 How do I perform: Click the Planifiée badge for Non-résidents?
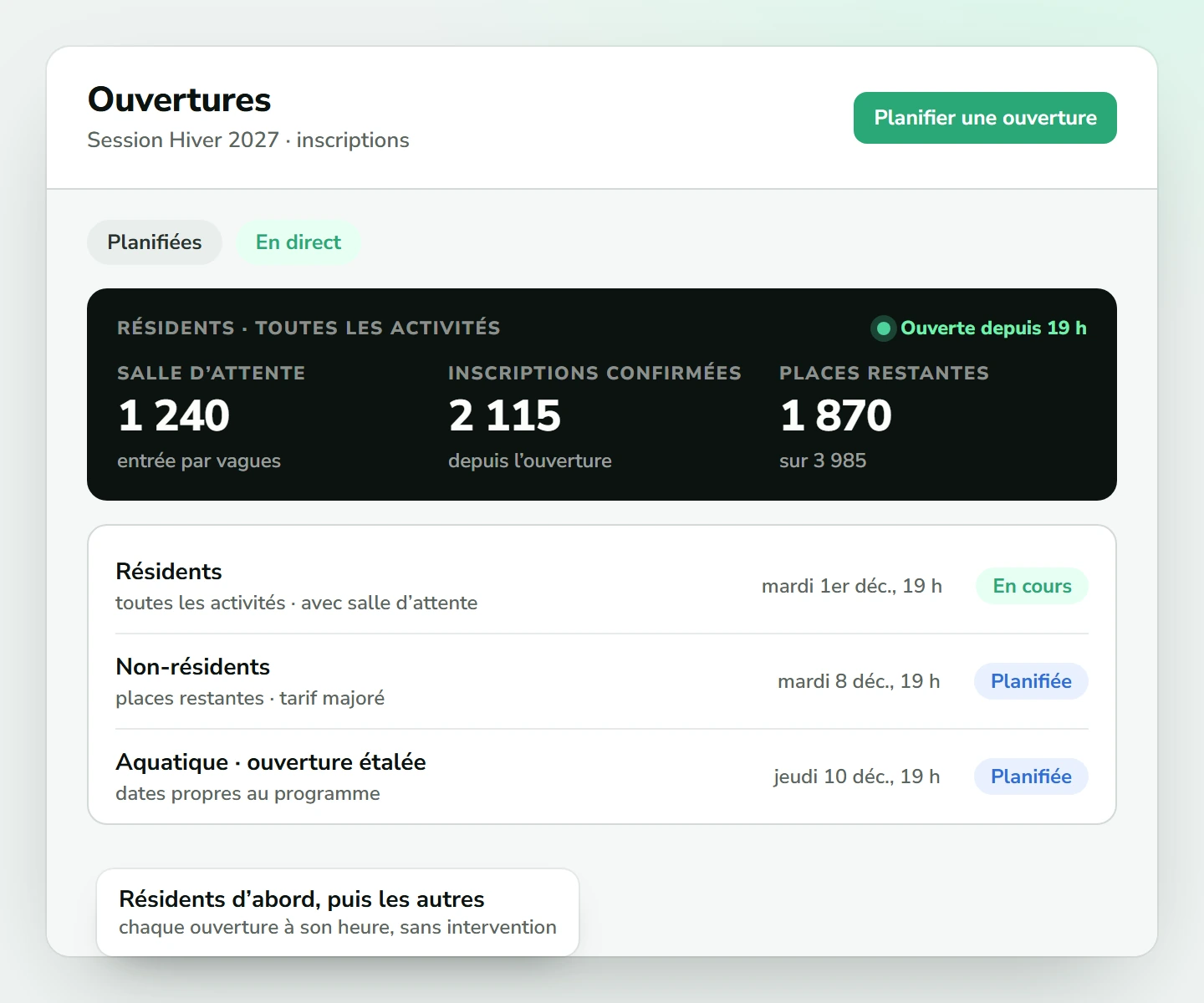[1031, 681]
